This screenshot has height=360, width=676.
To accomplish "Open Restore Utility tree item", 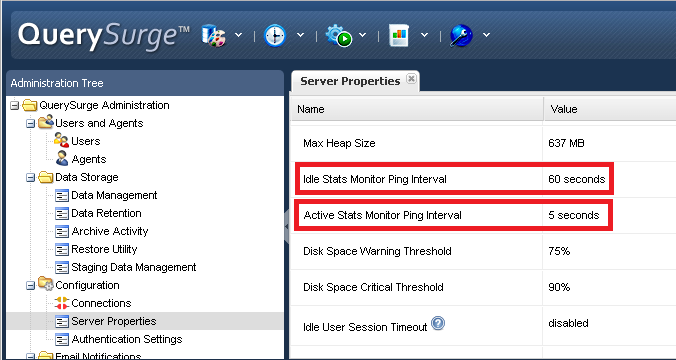I will [104, 250].
